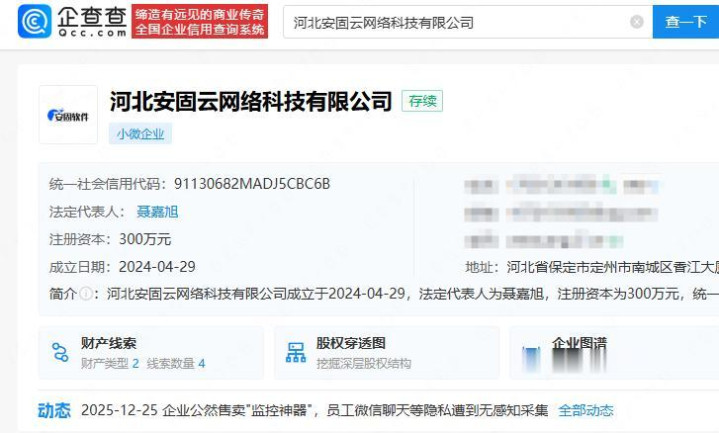Click the red slogan banner
Screen dimensions: 719x433
(x=199, y=22)
